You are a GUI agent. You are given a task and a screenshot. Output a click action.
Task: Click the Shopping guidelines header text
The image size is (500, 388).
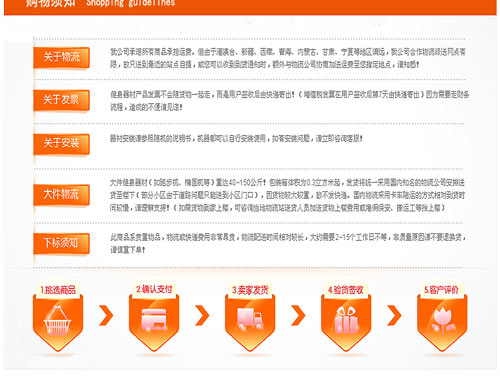click(x=131, y=3)
